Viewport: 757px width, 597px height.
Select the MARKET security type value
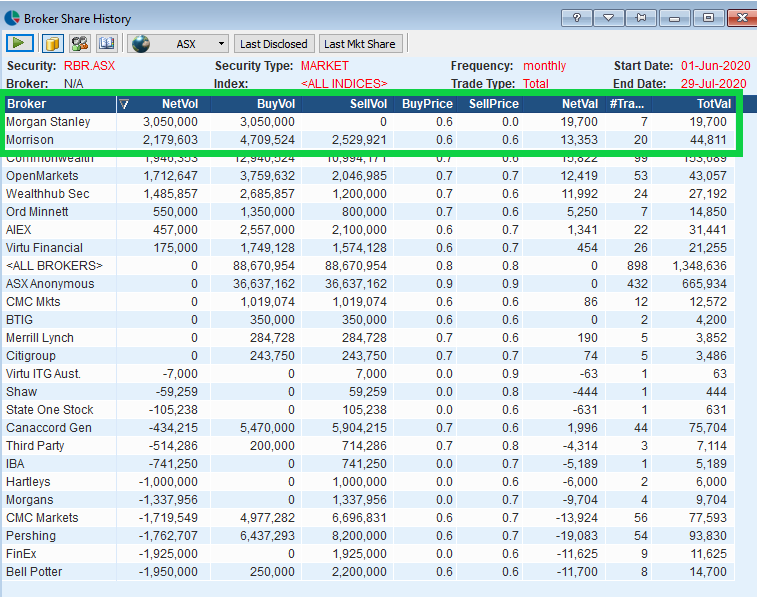(324, 66)
